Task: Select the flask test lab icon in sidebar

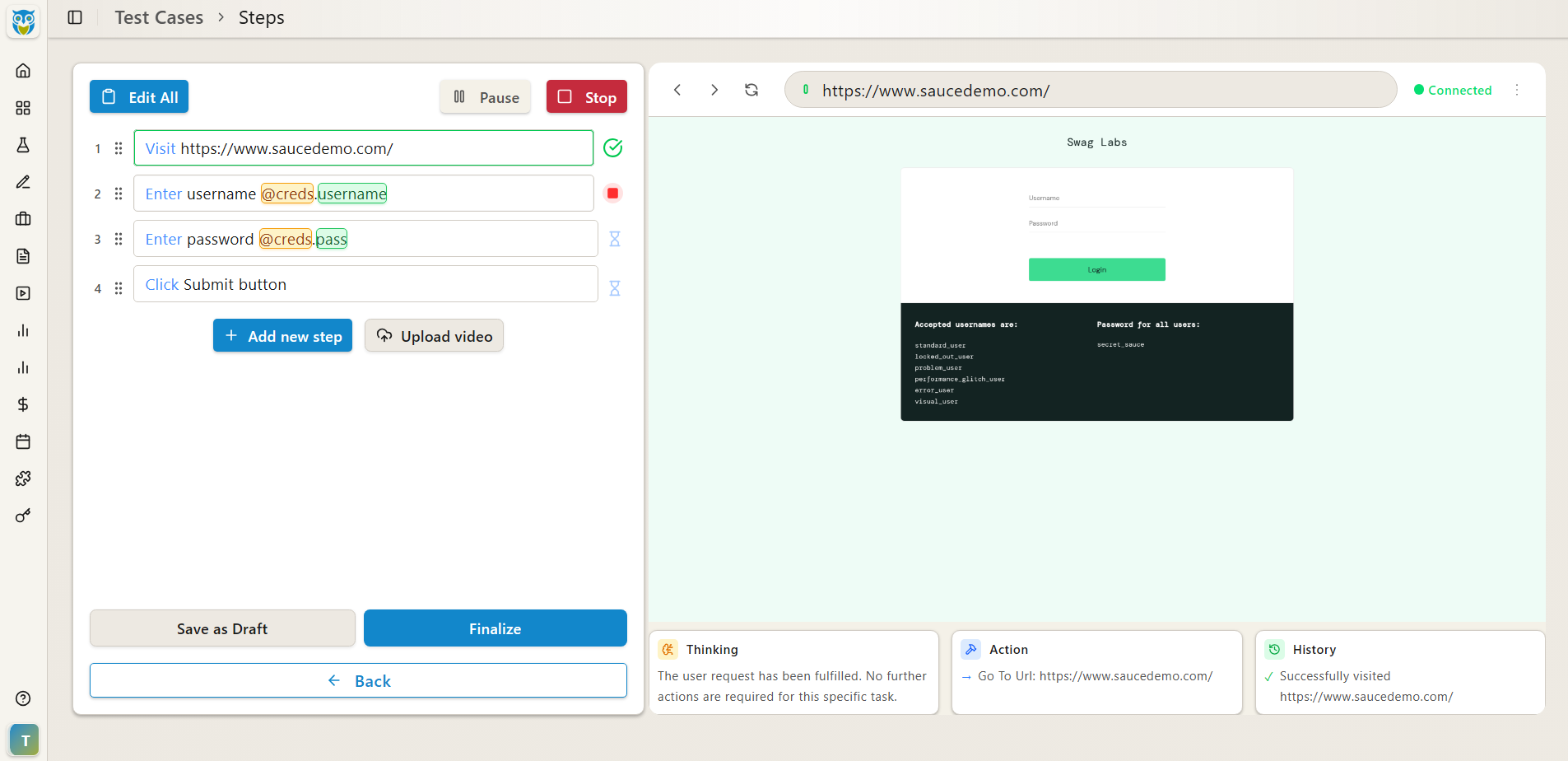Action: point(23,145)
